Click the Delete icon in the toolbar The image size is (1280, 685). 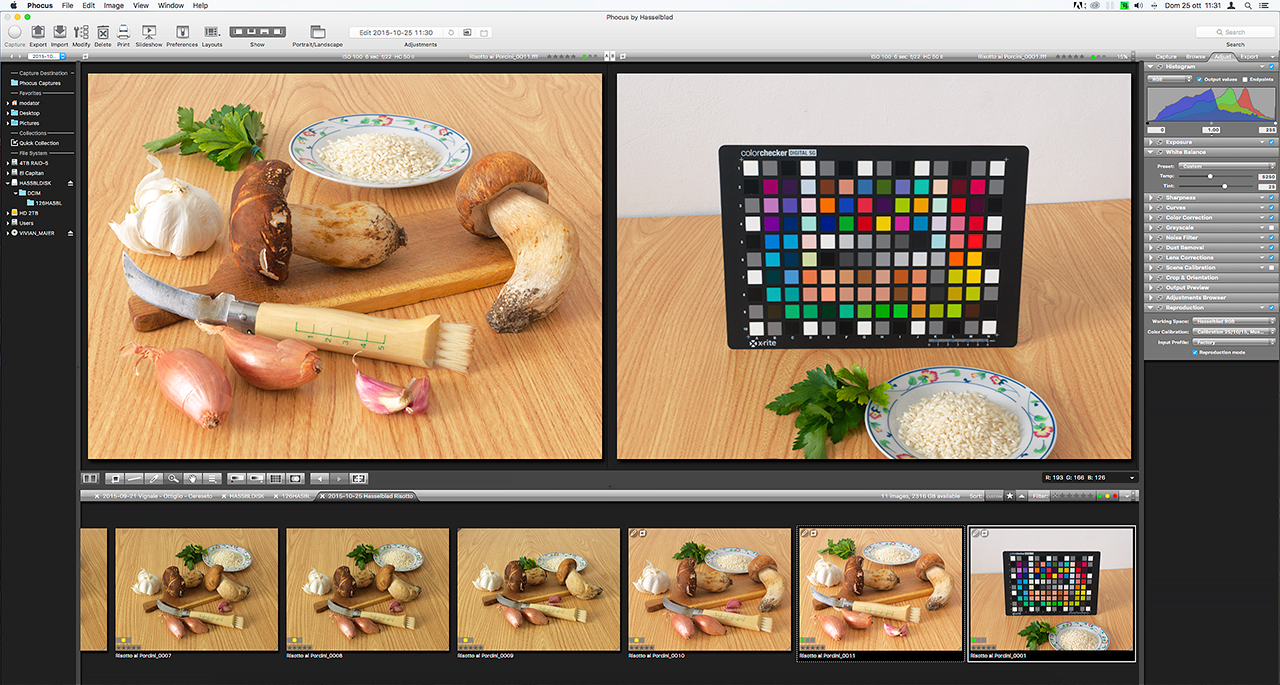pos(103,33)
